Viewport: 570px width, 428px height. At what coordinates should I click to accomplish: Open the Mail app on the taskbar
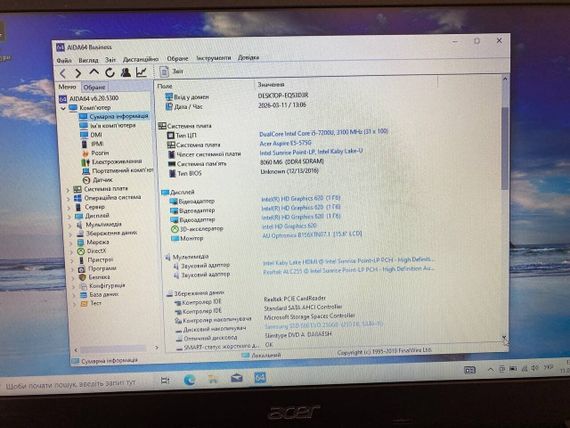pyautogui.click(x=237, y=379)
